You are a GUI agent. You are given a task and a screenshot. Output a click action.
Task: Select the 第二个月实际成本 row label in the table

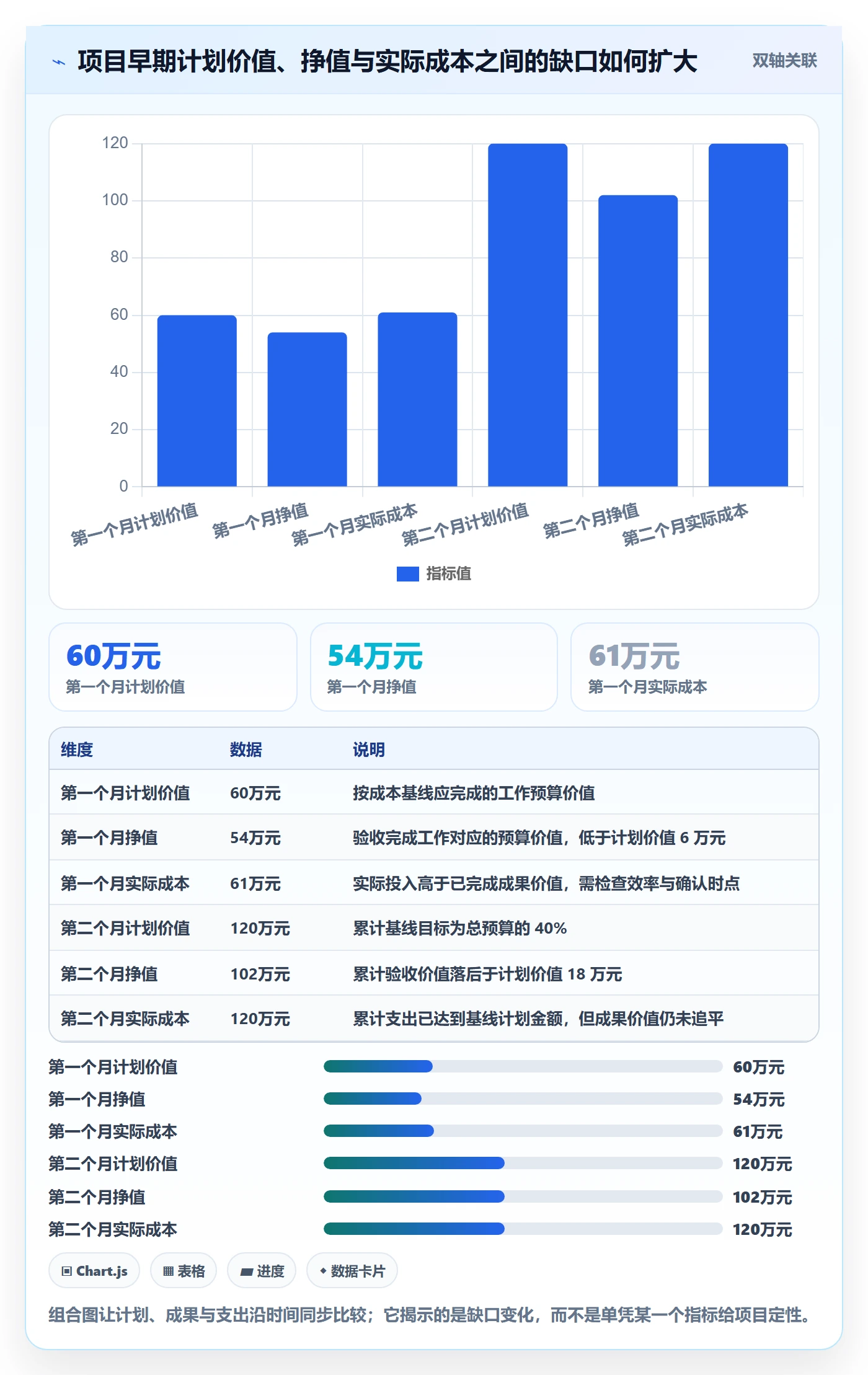[x=125, y=1019]
